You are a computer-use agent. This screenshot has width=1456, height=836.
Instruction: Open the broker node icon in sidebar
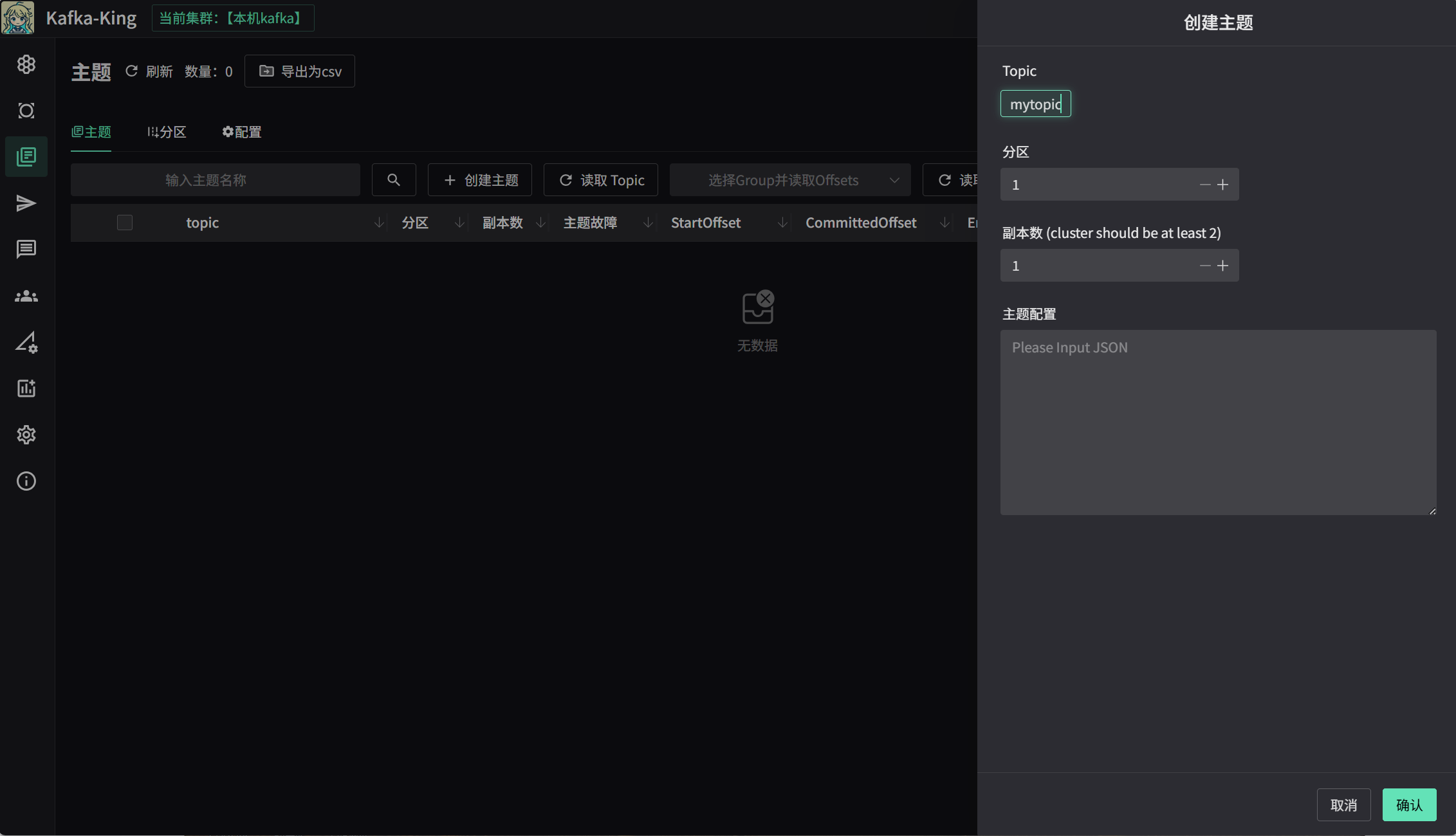pyautogui.click(x=26, y=111)
